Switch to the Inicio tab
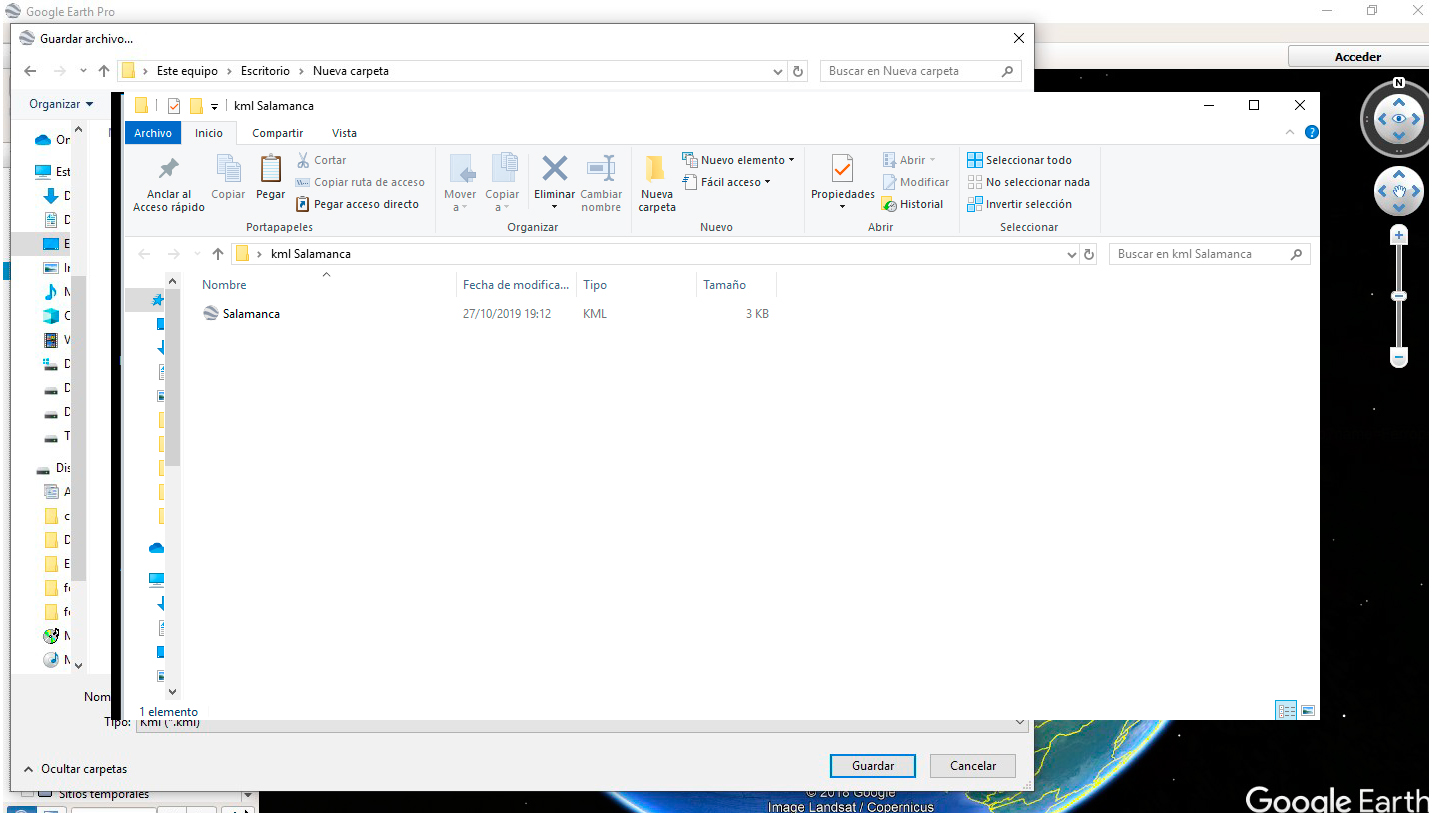Viewport: 1432px width, 813px height. click(209, 133)
